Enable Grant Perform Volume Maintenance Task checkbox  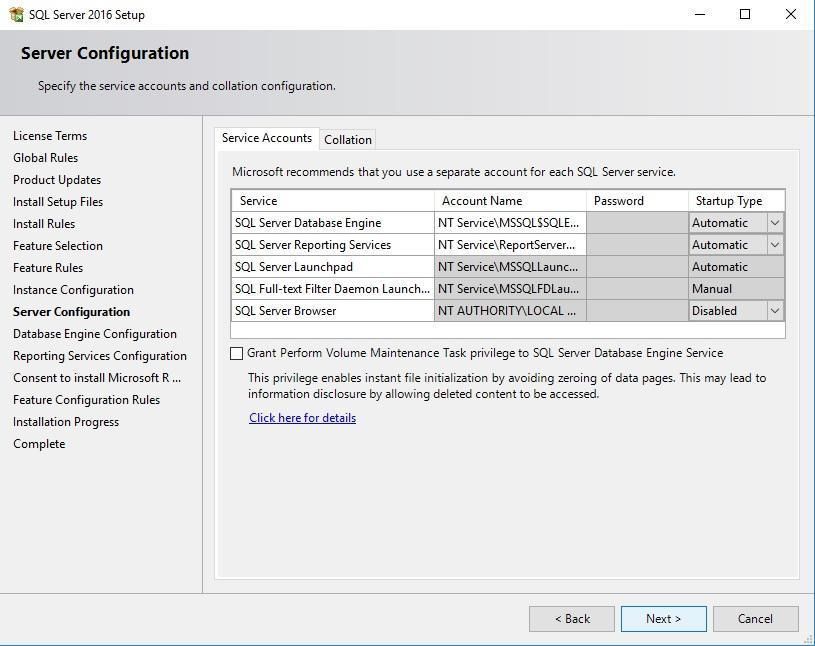click(x=237, y=353)
